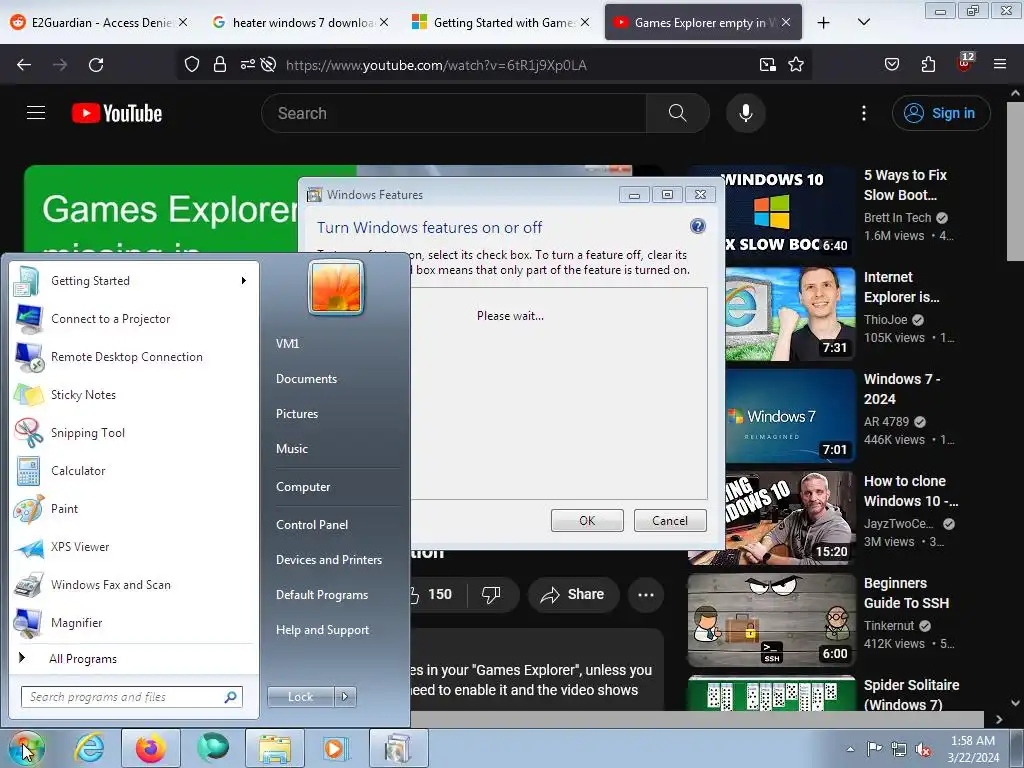Screen dimensions: 1024x768
Task: Reload the current page
Action: pos(96,65)
